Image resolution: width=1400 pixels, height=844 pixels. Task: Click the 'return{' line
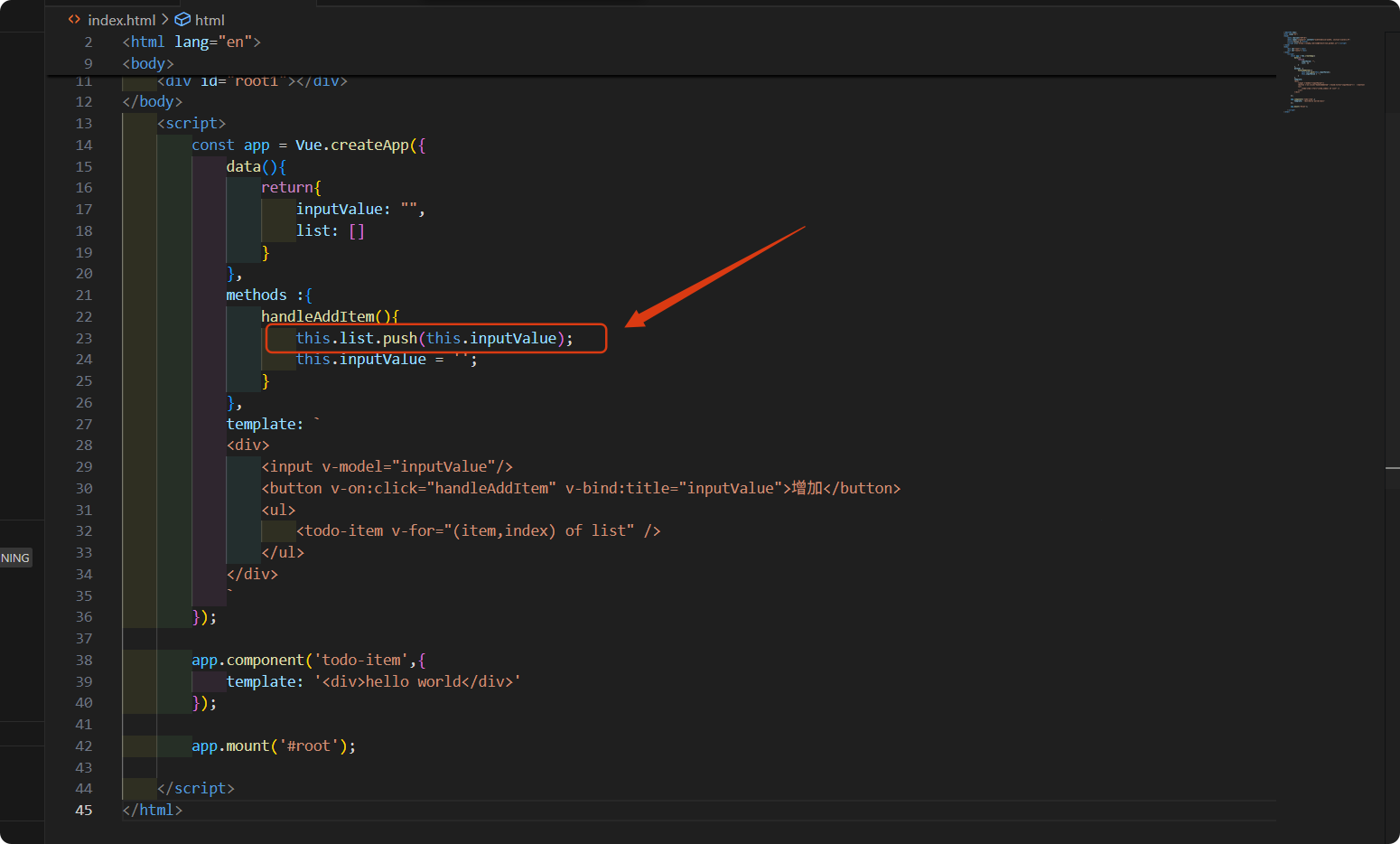pos(291,187)
